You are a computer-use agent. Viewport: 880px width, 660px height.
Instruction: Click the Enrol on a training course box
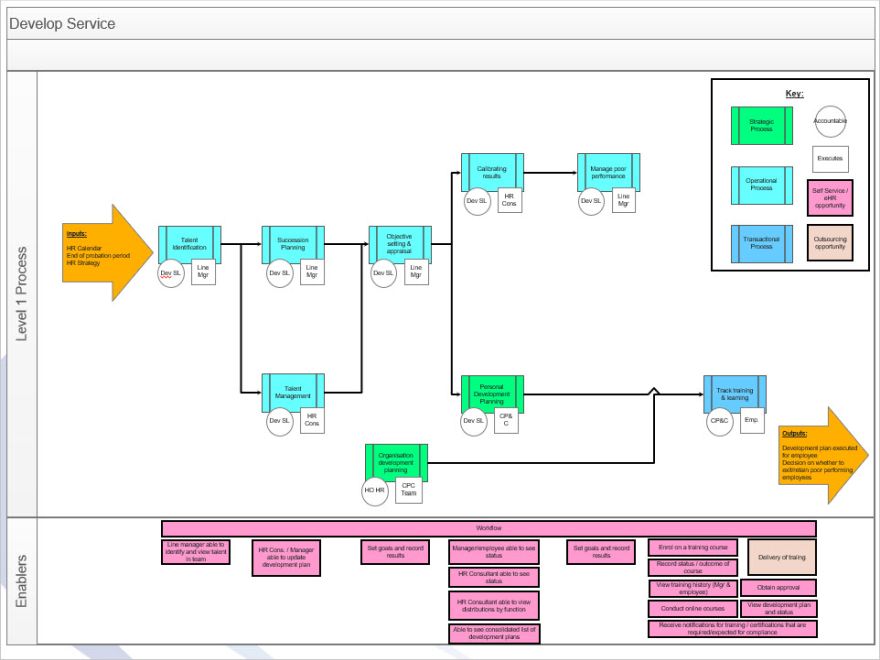692,546
